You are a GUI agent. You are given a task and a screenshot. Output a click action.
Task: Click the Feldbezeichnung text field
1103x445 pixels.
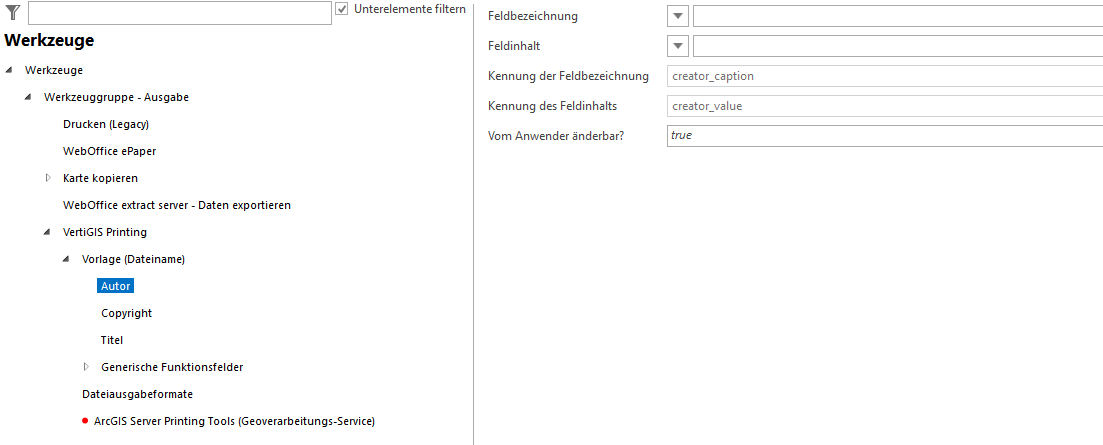[897, 16]
